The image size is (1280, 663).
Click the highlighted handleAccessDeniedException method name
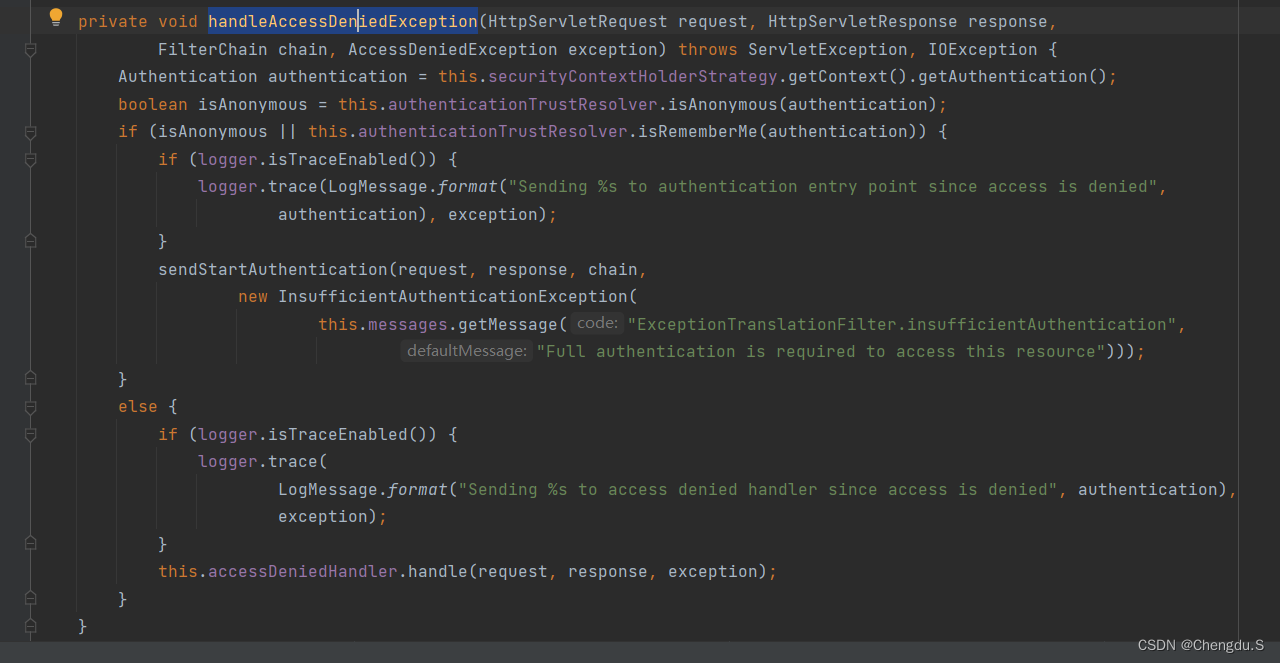click(x=342, y=21)
